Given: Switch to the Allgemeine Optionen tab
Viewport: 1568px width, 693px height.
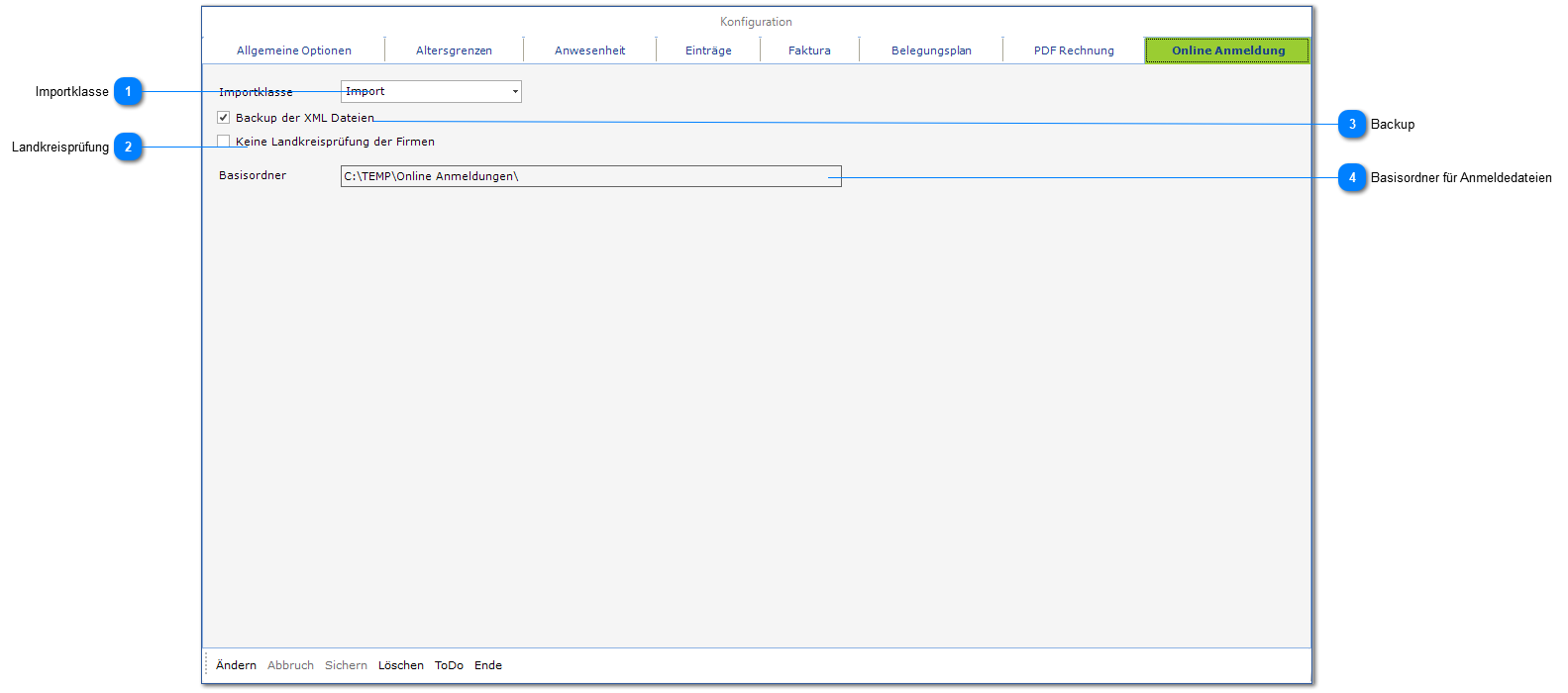Looking at the screenshot, I should coord(293,50).
